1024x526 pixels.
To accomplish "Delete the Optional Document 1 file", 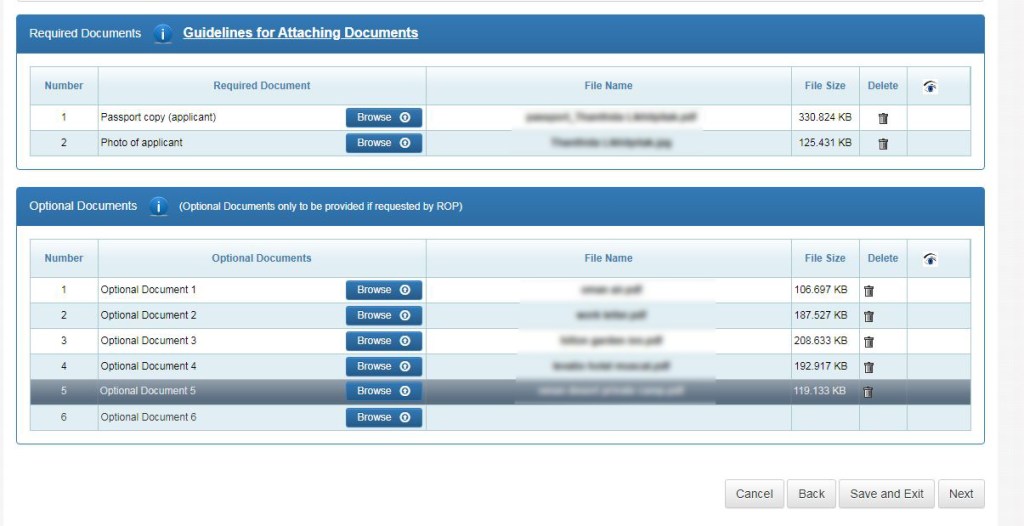I will pos(868,291).
